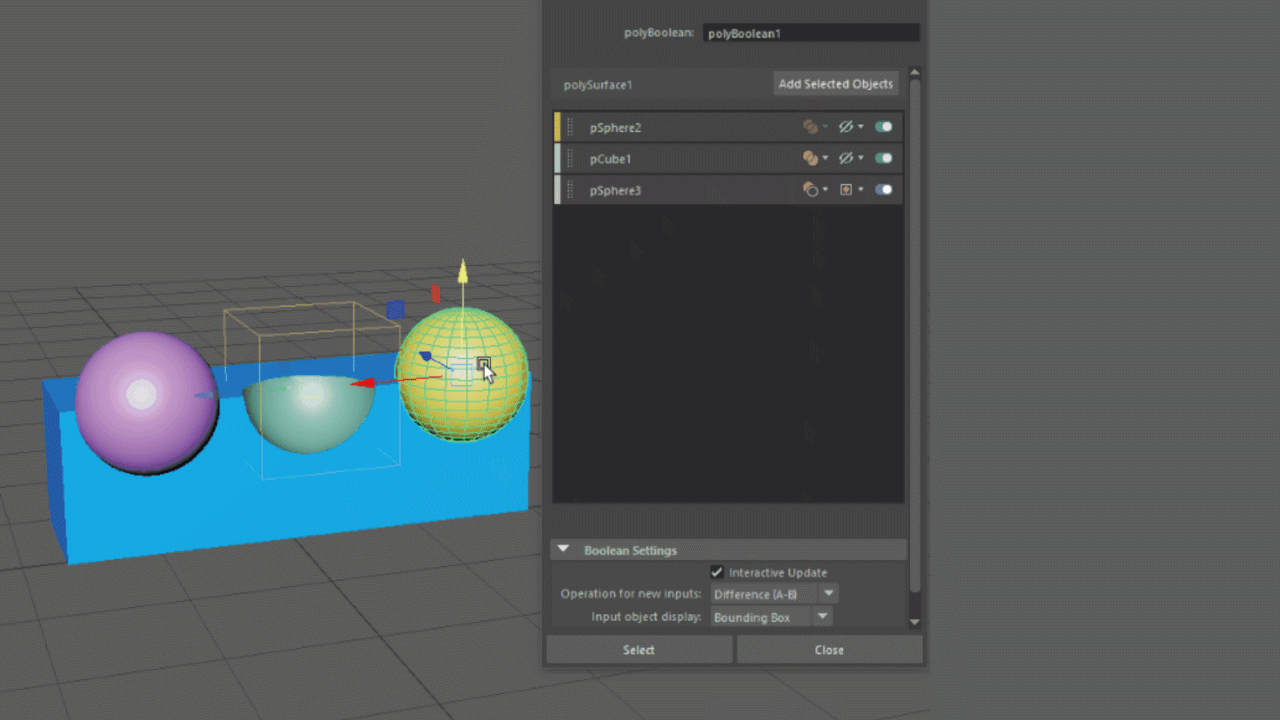Grab the drag handle of pSphere3 row
The height and width of the screenshot is (720, 1280).
[570, 189]
